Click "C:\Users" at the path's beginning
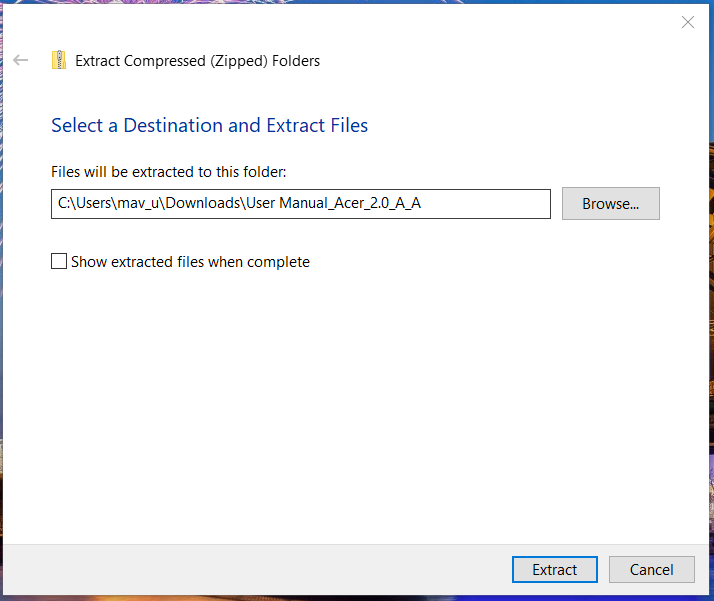714x601 pixels. (85, 204)
